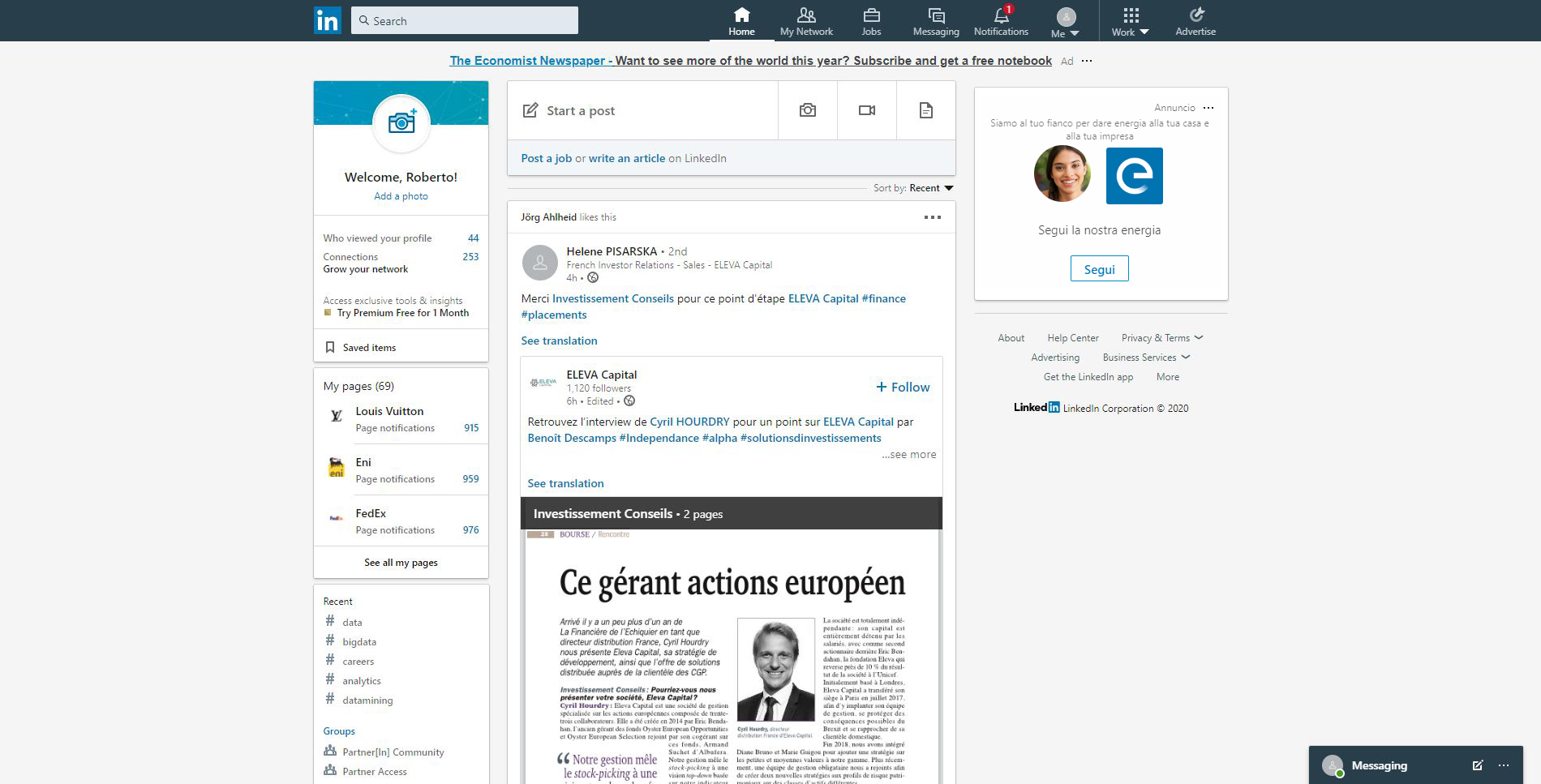Open the careers hashtag
Viewport: 1541px width, 784px height.
tap(358, 662)
